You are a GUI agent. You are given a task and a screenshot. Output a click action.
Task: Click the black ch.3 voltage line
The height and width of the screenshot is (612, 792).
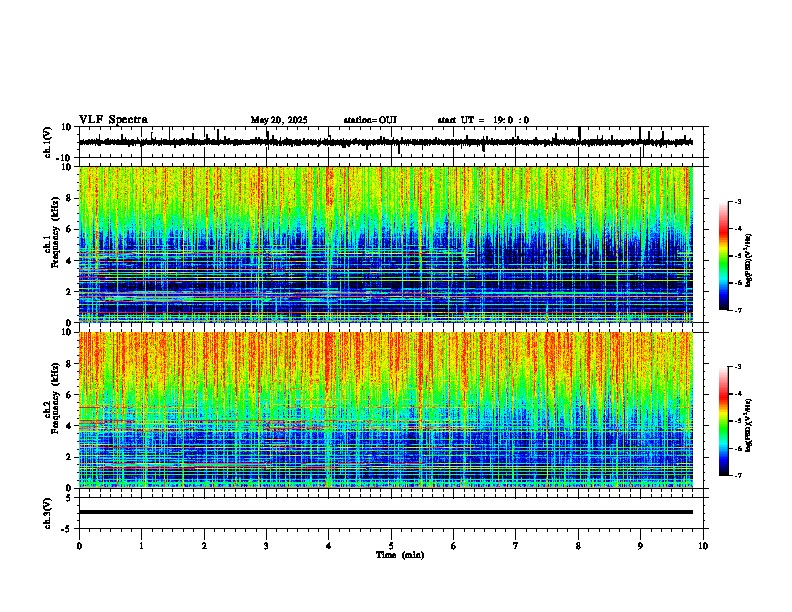pyautogui.click(x=385, y=512)
